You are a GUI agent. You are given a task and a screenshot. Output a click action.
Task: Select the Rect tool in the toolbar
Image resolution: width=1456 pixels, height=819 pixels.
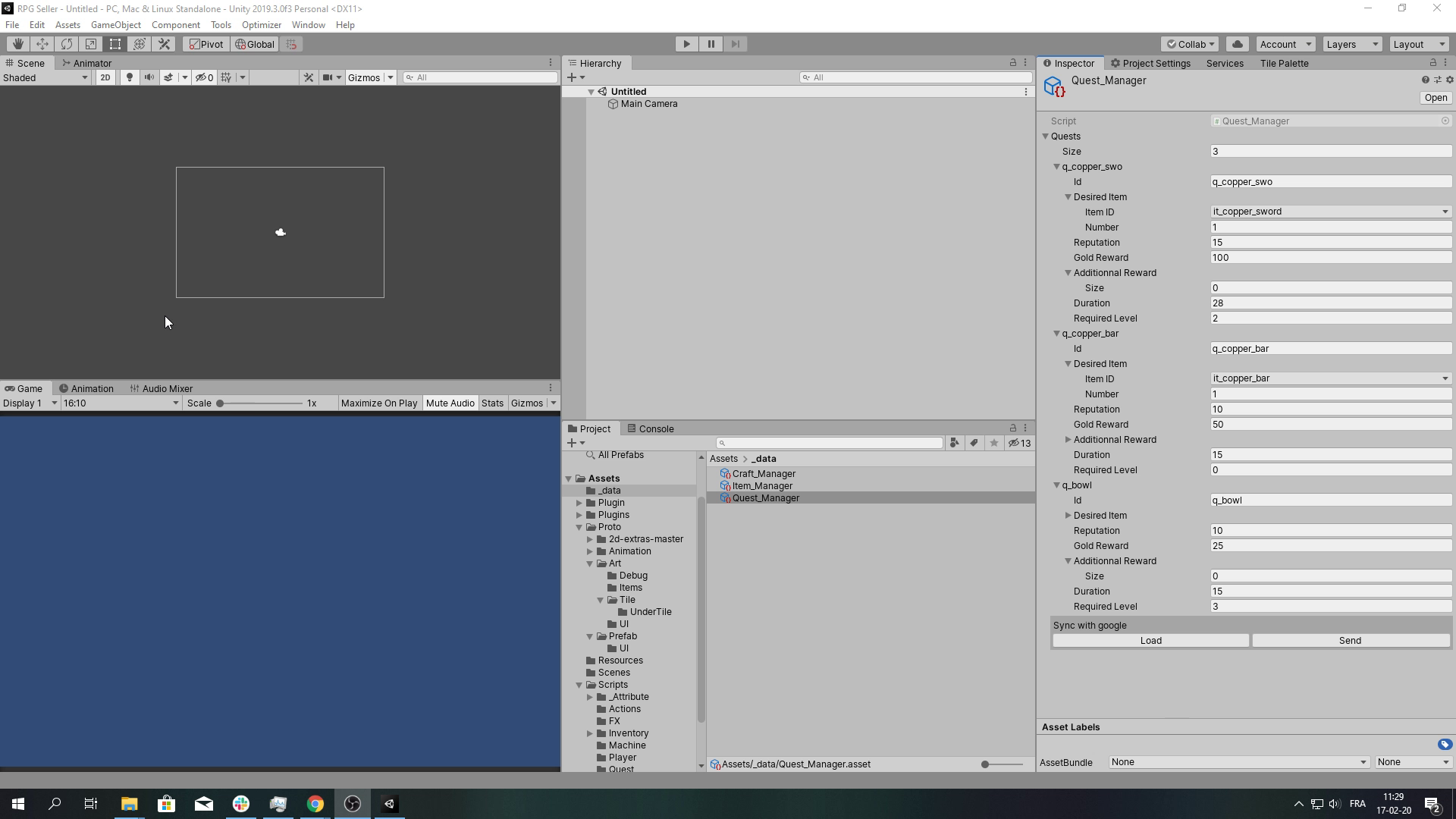pyautogui.click(x=115, y=44)
